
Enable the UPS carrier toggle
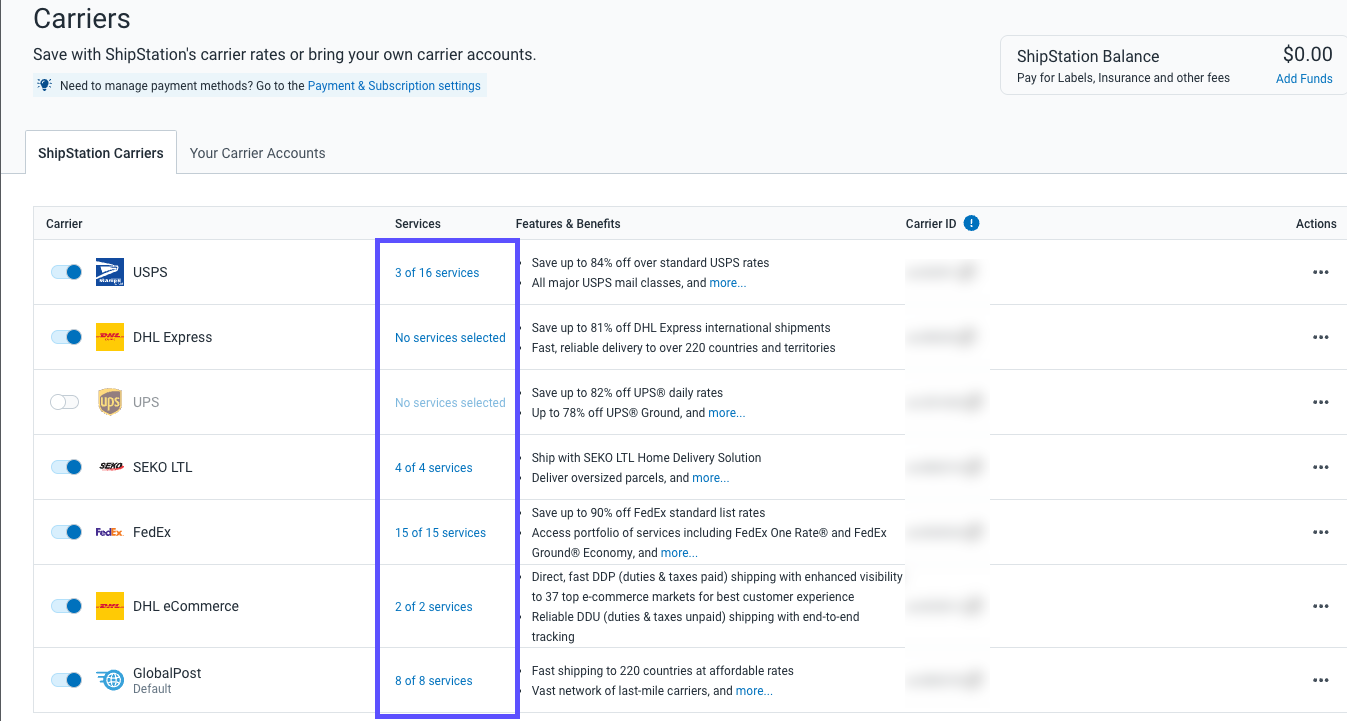(x=65, y=401)
